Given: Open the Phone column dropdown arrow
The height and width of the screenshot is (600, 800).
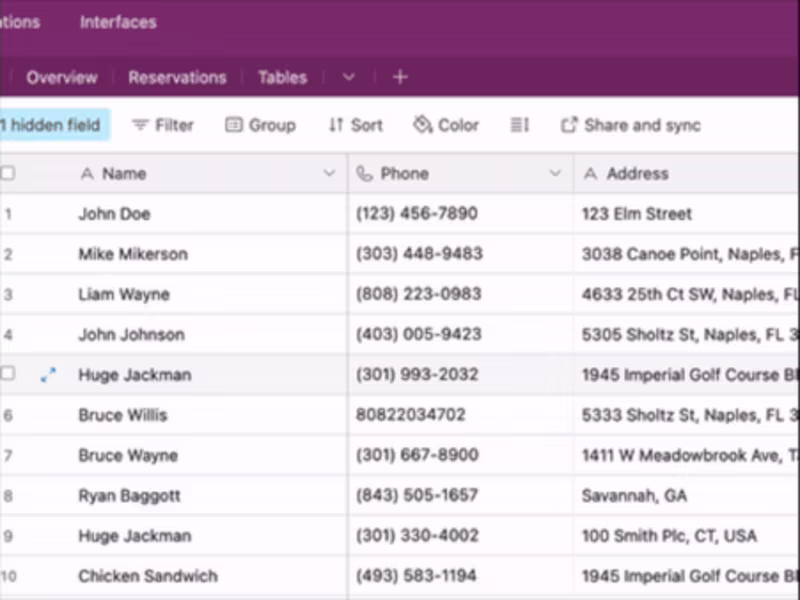Looking at the screenshot, I should 555,173.
